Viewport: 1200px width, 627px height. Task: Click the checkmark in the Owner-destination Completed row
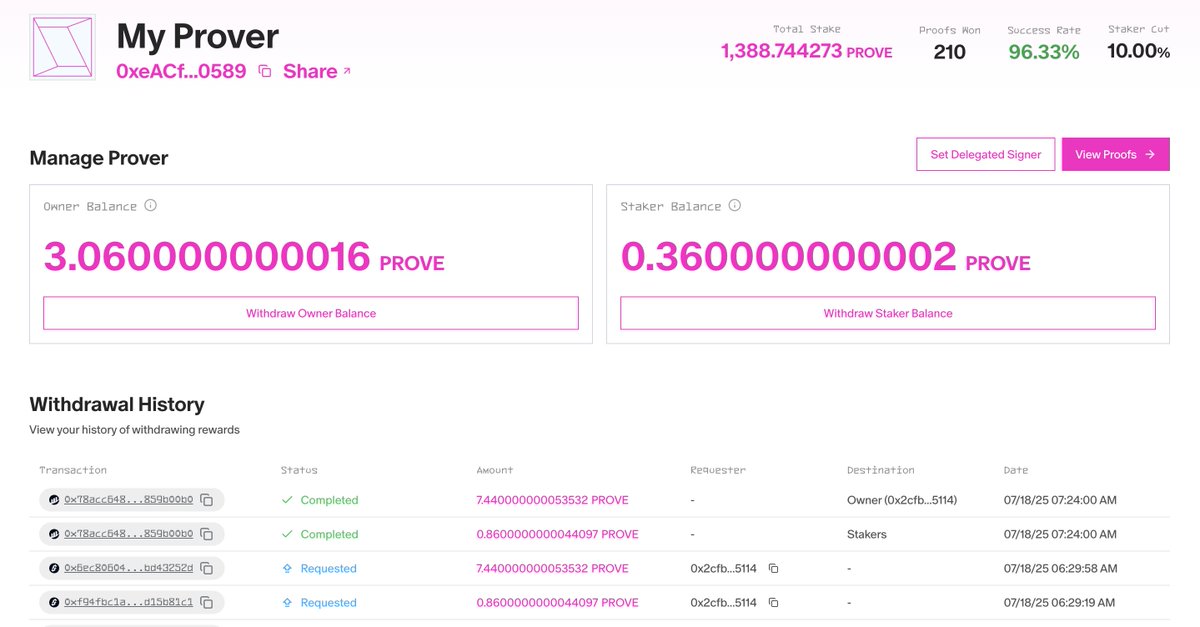(287, 500)
